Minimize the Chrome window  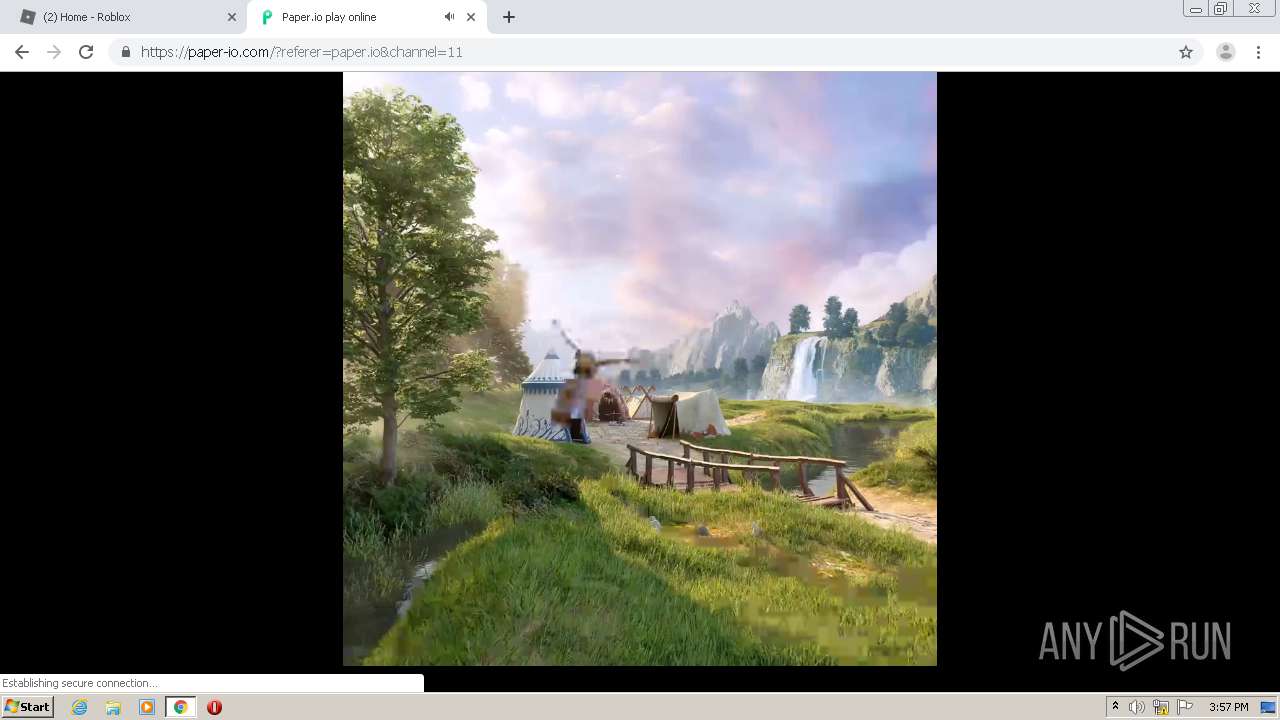[1196, 9]
